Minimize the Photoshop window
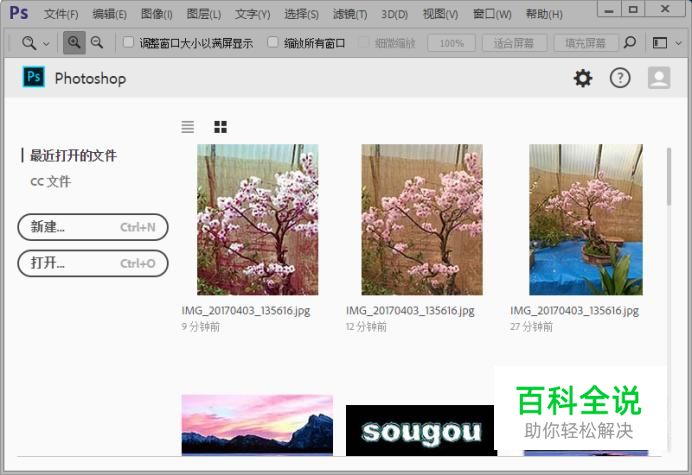Screen dimensions: 692x475 [609, 9]
